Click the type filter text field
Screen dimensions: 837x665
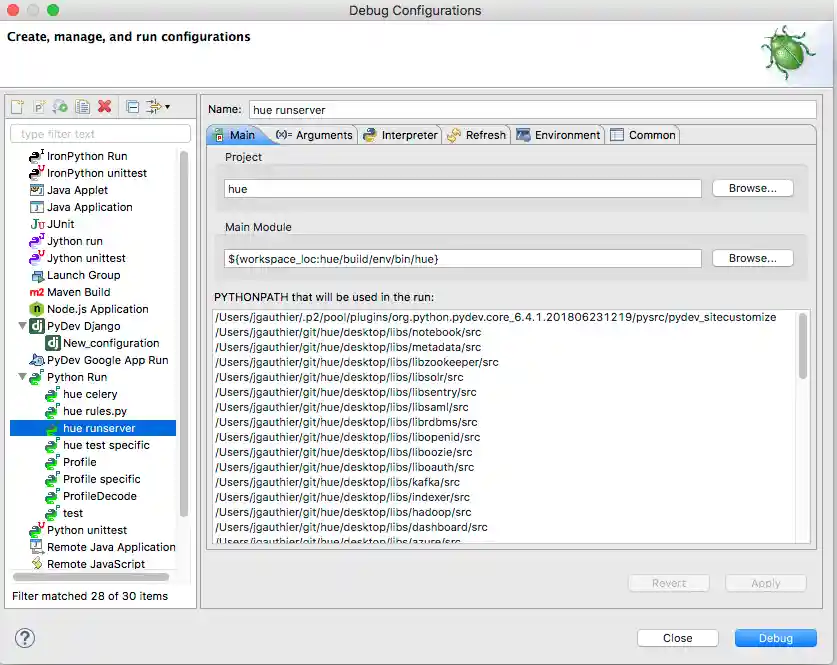98,133
